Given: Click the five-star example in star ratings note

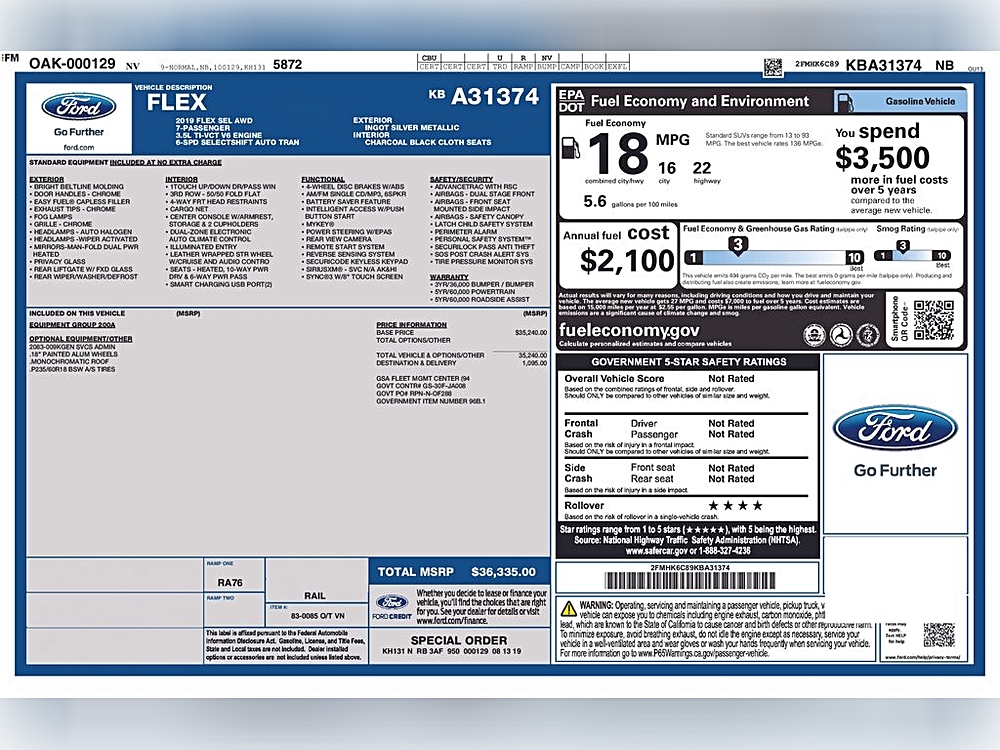Looking at the screenshot, I should pyautogui.click(x=703, y=530).
